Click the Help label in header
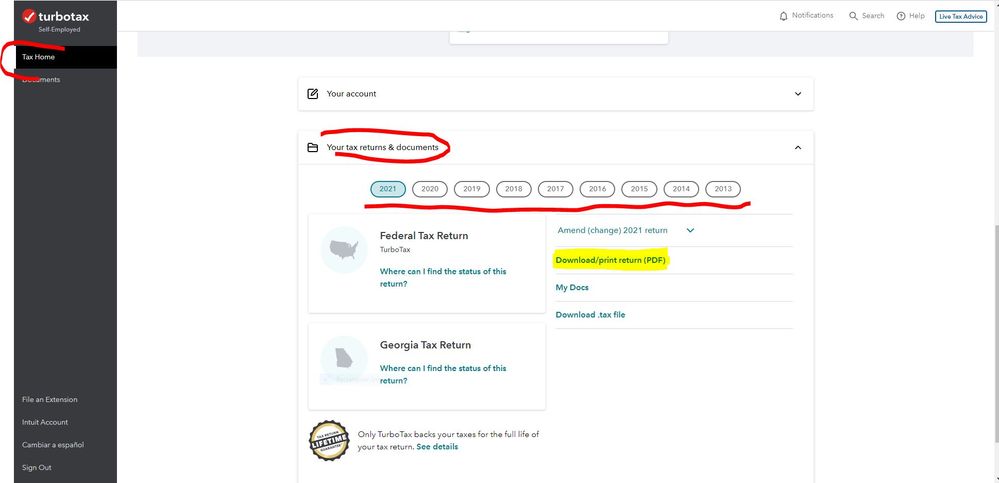The height and width of the screenshot is (483, 999). pos(917,16)
